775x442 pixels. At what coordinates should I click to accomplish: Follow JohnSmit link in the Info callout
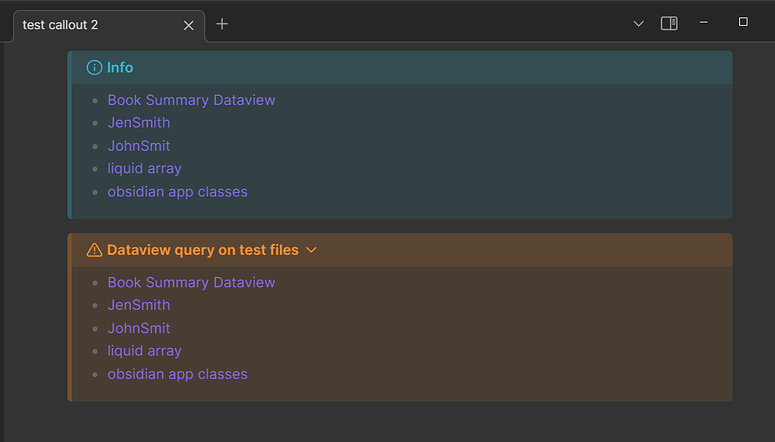pyautogui.click(x=139, y=146)
